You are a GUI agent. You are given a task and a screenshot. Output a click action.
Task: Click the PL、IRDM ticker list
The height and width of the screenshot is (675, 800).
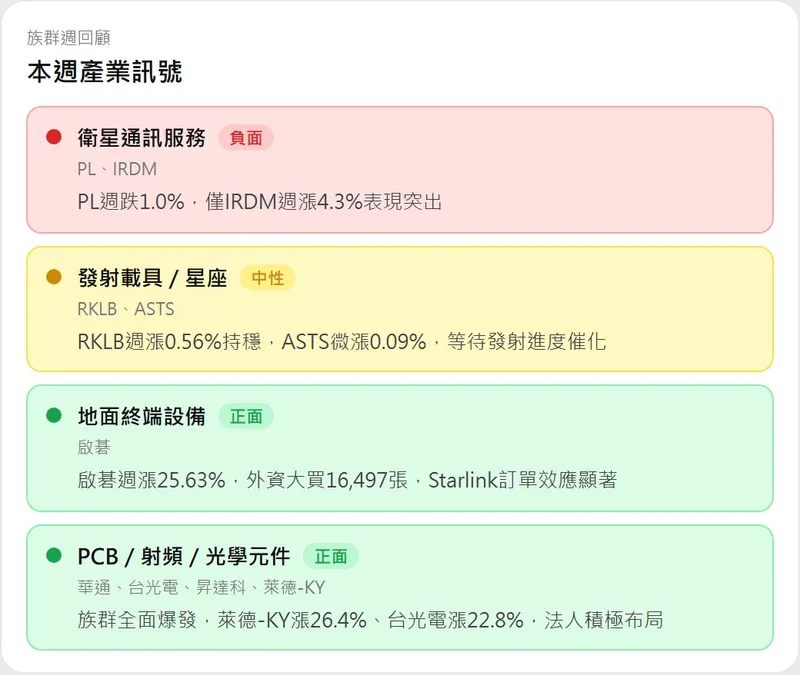coord(117,169)
